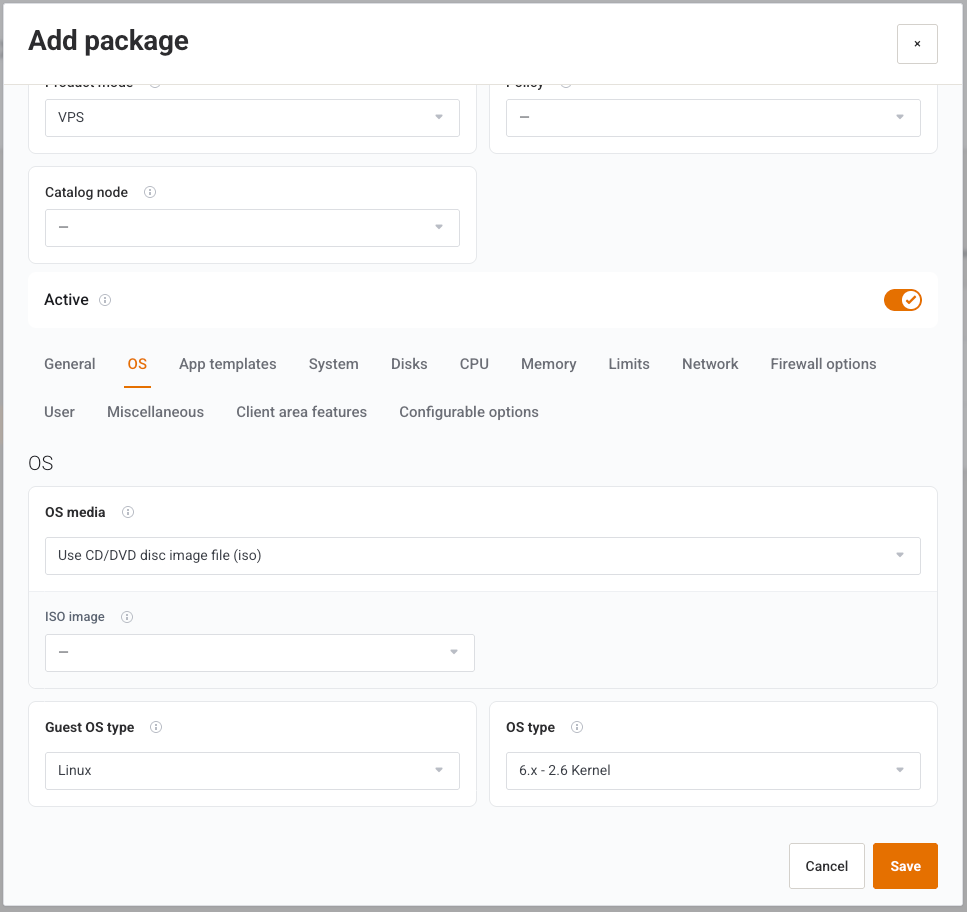Switch to the App templates tab
Image resolution: width=967 pixels, height=912 pixels.
point(228,364)
